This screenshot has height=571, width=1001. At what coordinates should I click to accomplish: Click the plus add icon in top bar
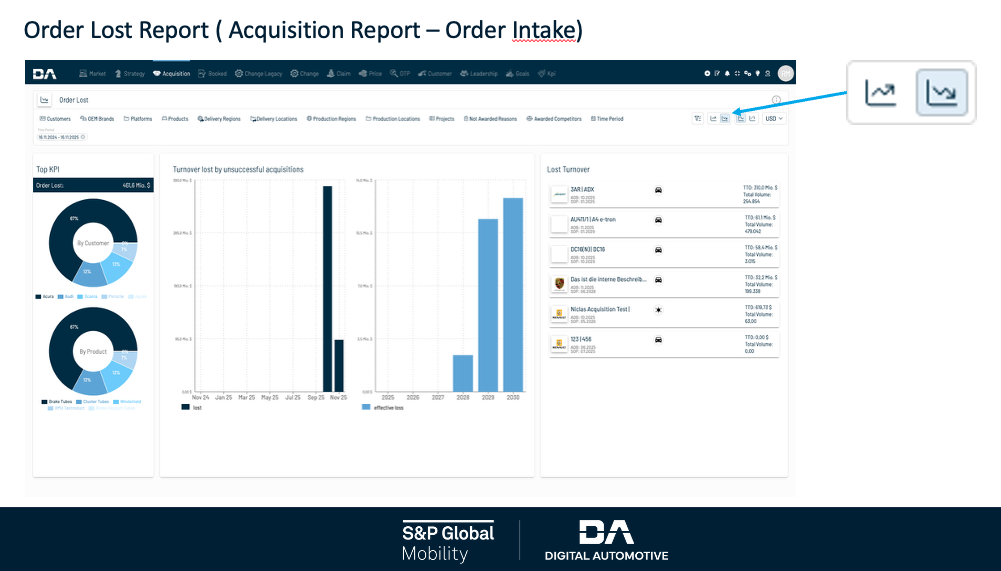(707, 73)
